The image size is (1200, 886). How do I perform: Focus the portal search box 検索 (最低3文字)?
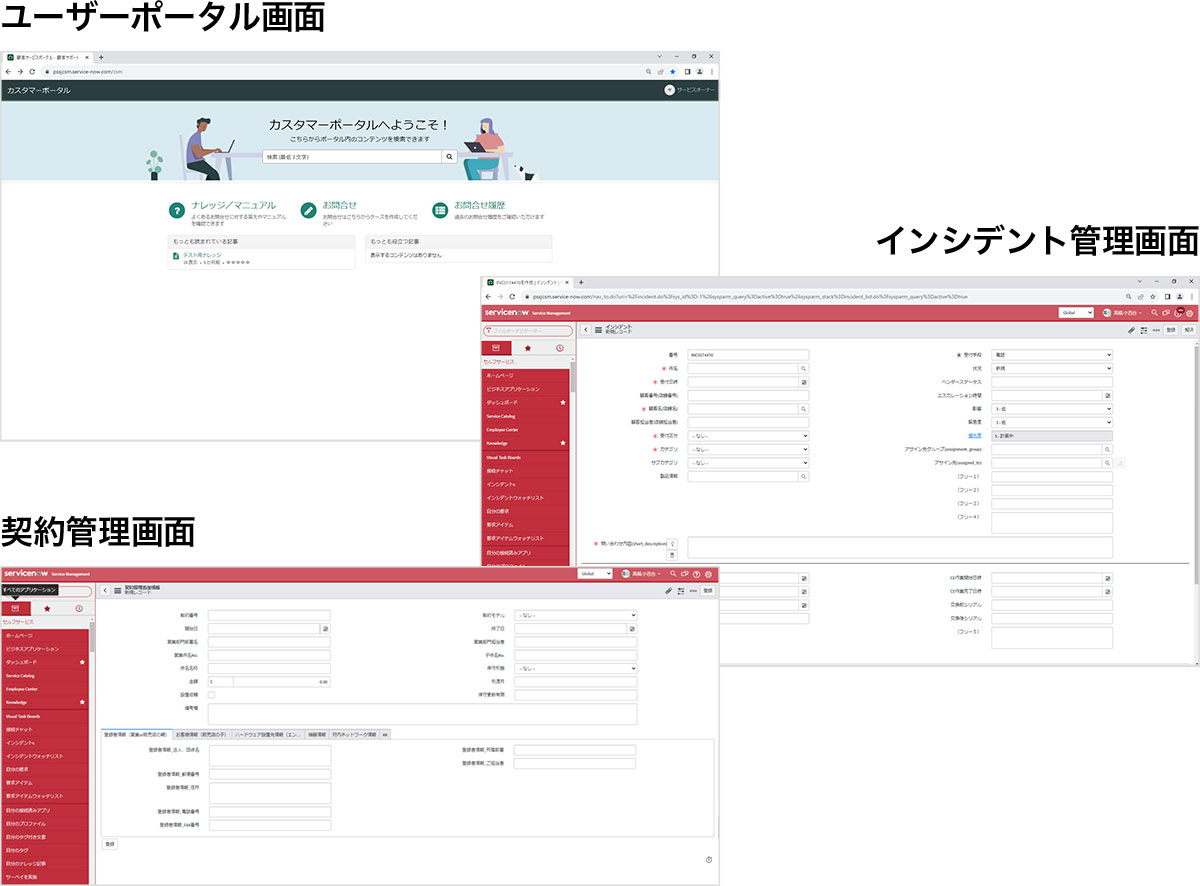352,157
